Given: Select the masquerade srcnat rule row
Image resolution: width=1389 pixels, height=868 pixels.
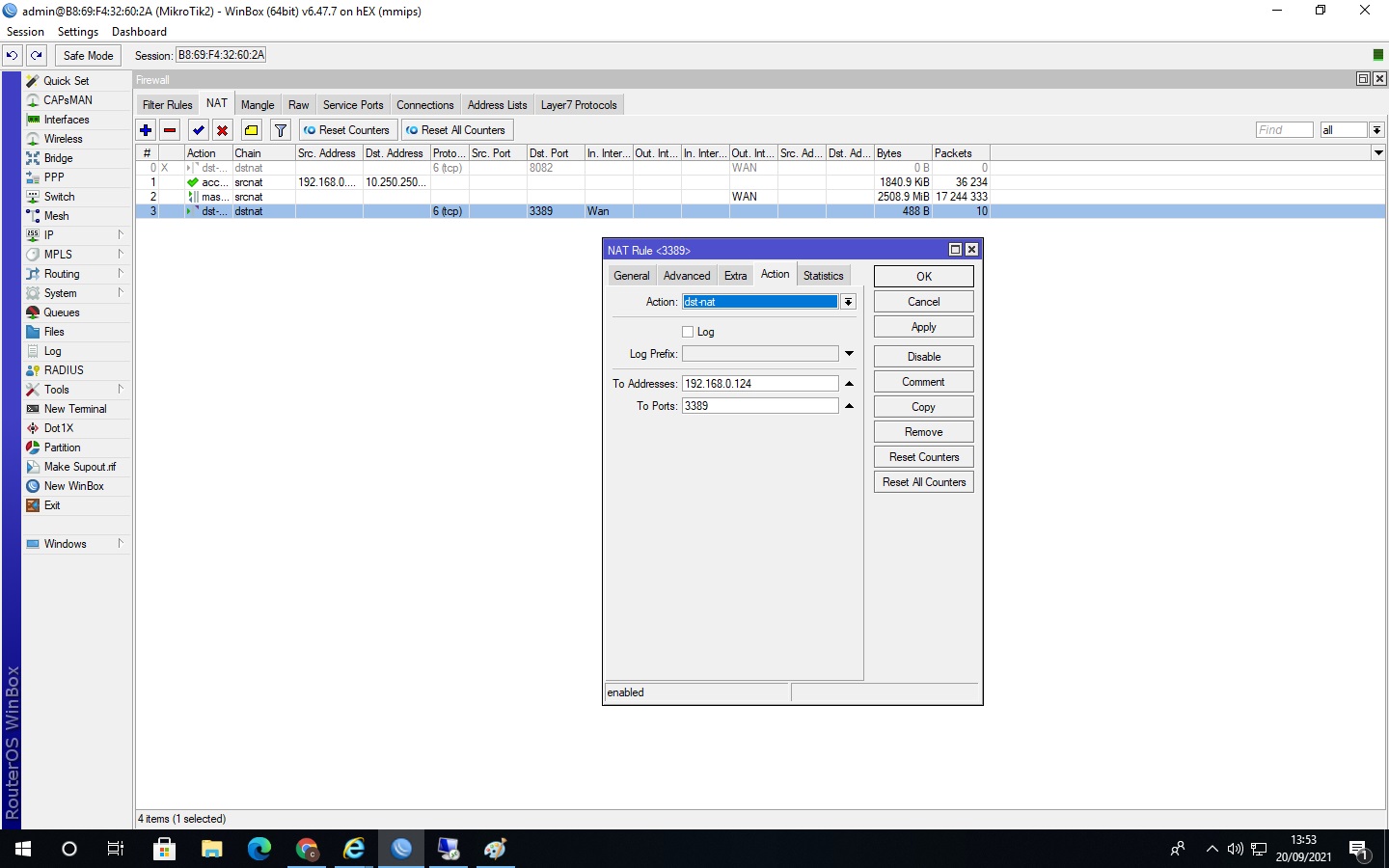Looking at the screenshot, I should (562, 197).
